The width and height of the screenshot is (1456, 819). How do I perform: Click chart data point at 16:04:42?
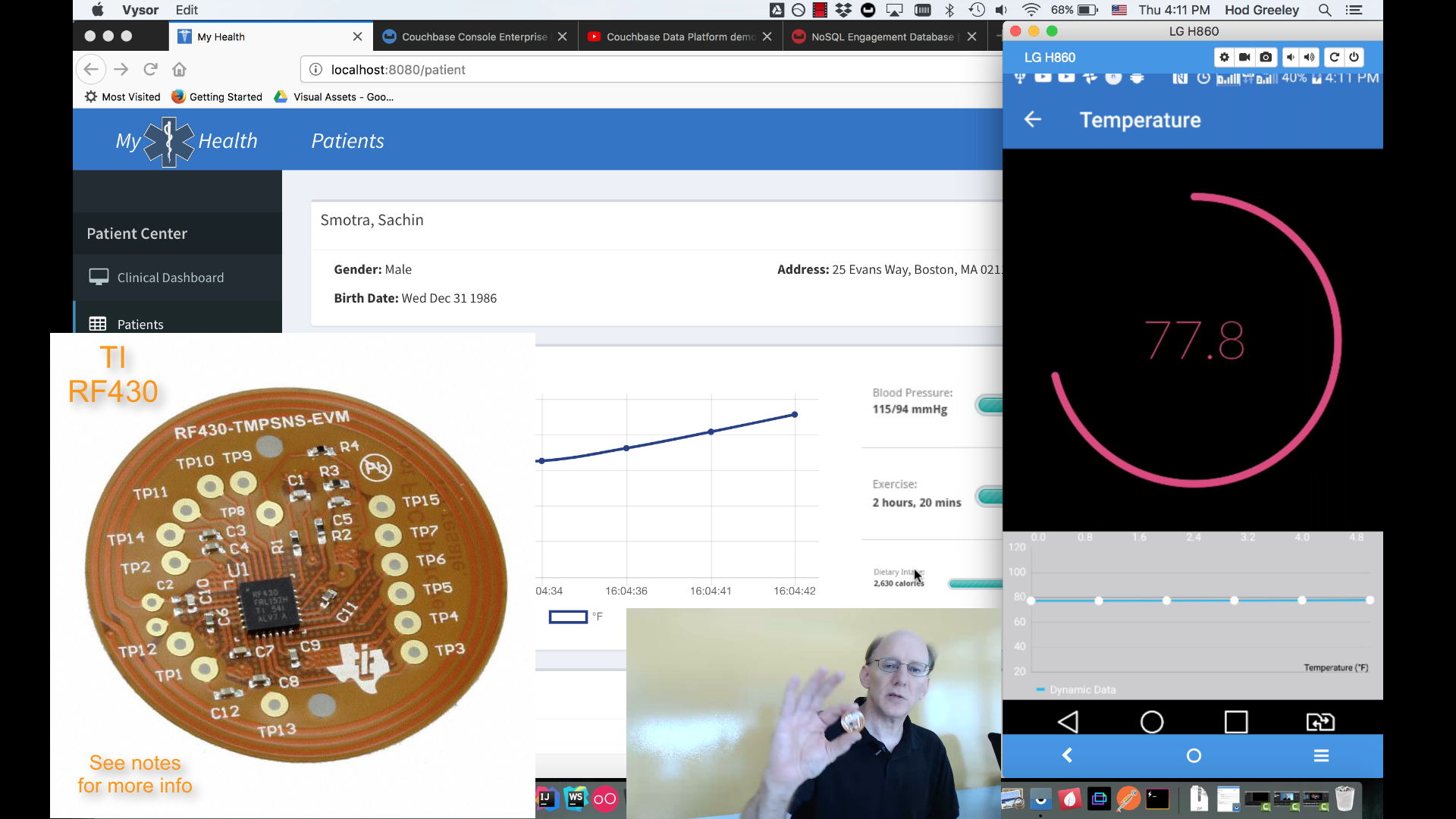coord(795,415)
